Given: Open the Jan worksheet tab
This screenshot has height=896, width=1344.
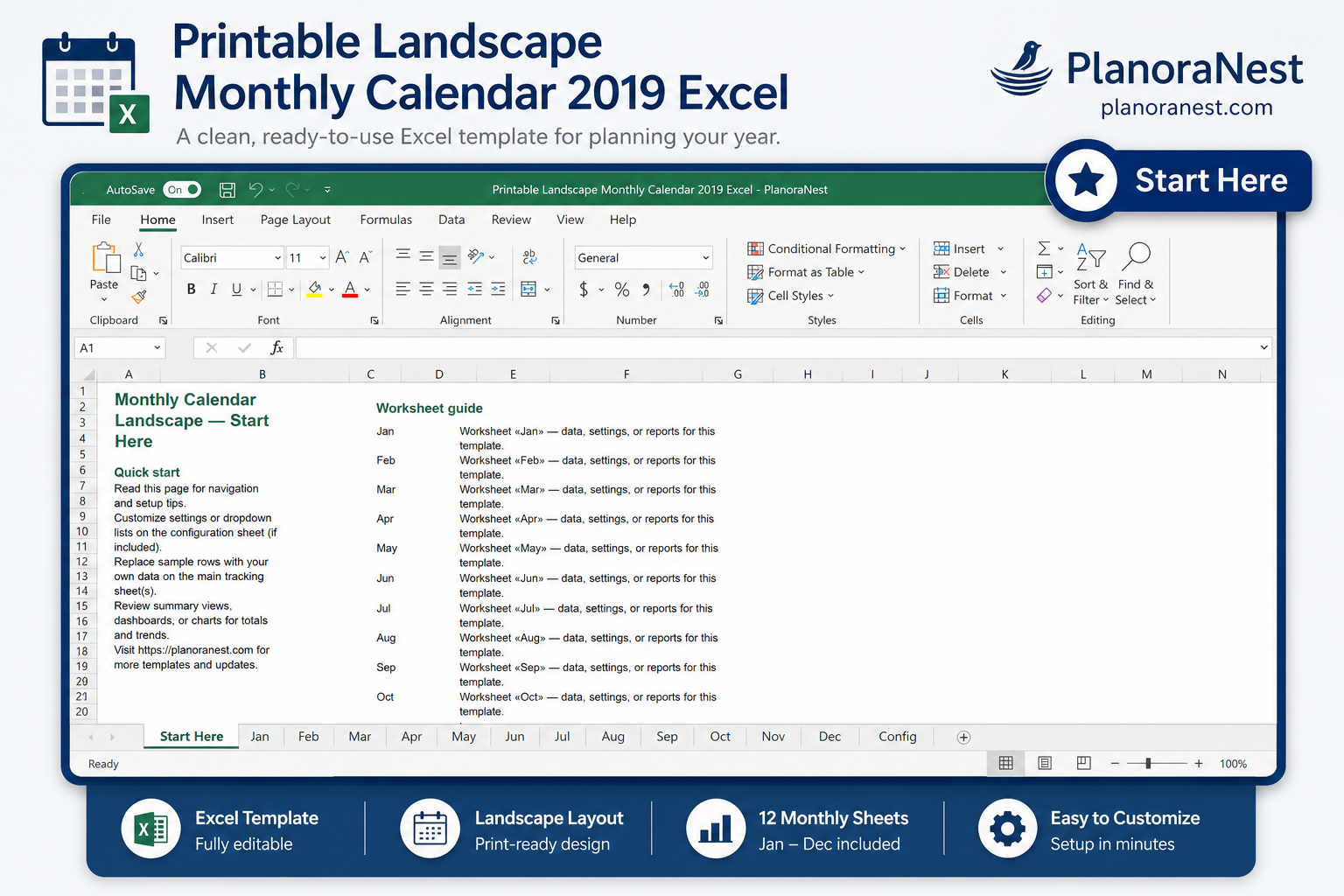Looking at the screenshot, I should 260,737.
